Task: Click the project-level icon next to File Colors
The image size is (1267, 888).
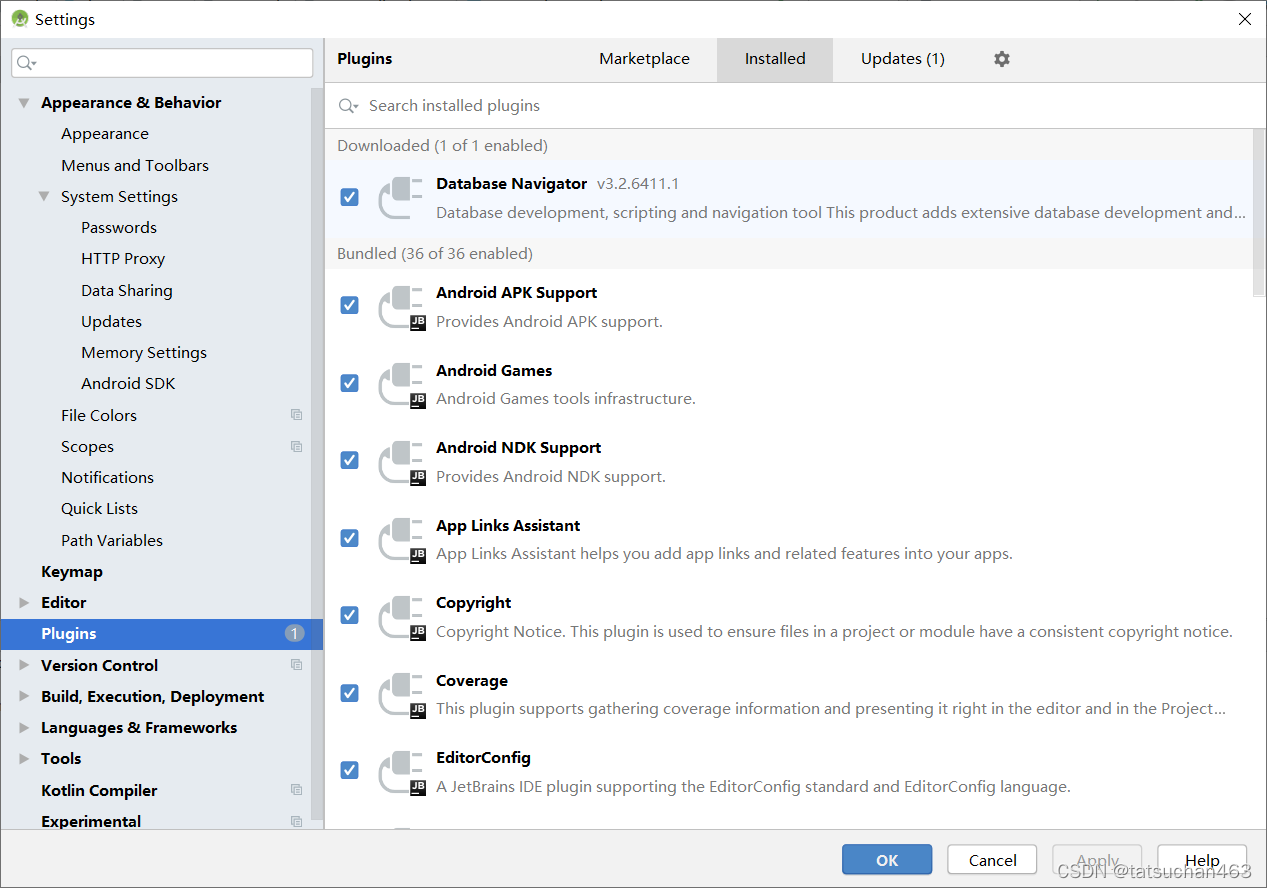Action: click(296, 415)
